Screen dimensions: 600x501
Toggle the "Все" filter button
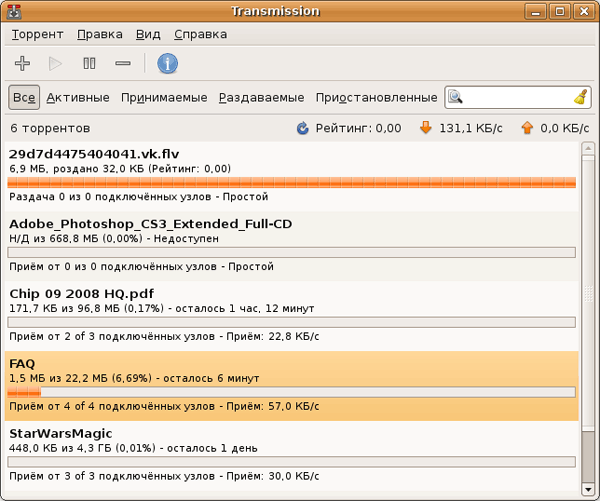[x=24, y=97]
